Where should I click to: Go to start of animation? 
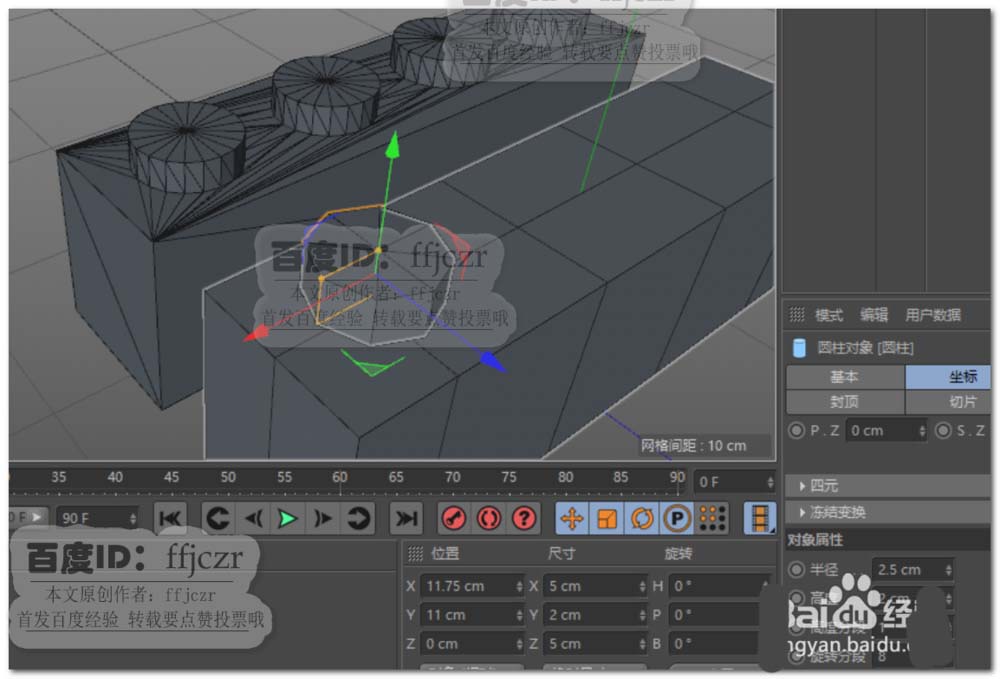point(170,518)
